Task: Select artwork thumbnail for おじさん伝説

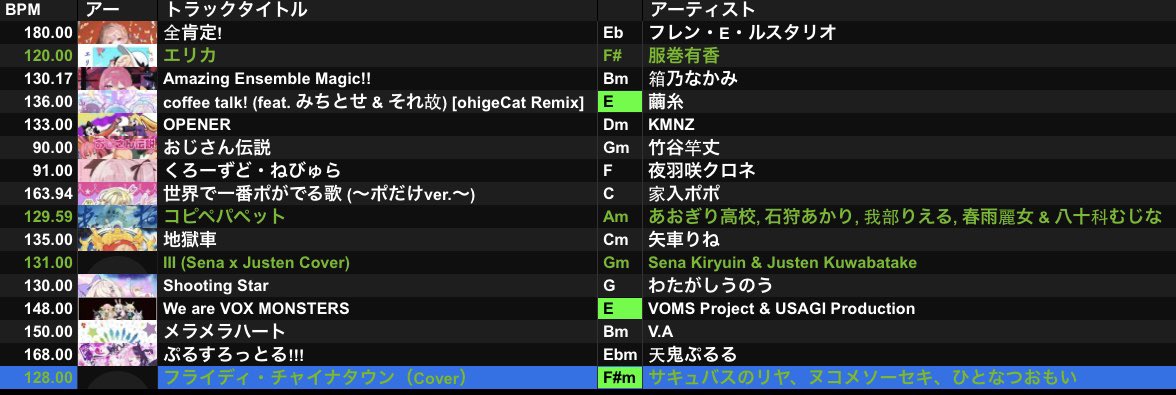Action: (x=117, y=148)
